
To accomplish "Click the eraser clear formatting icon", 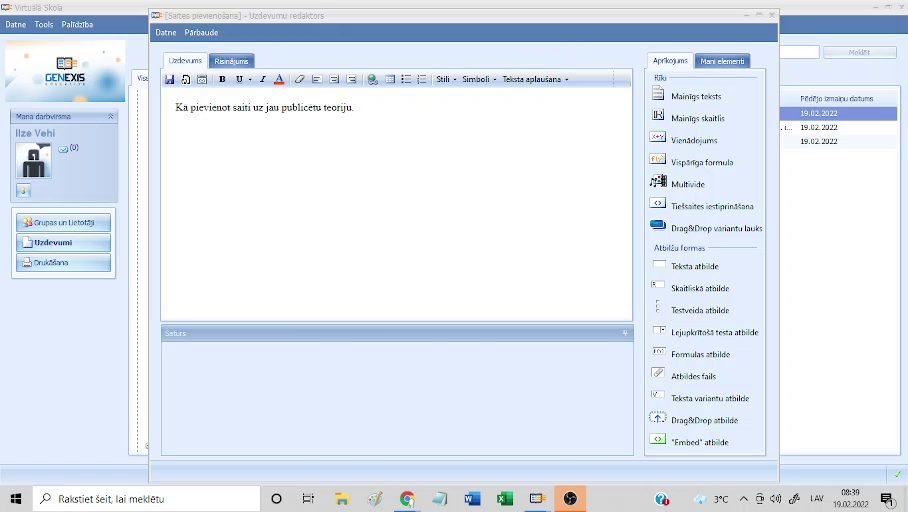I will (x=299, y=79).
